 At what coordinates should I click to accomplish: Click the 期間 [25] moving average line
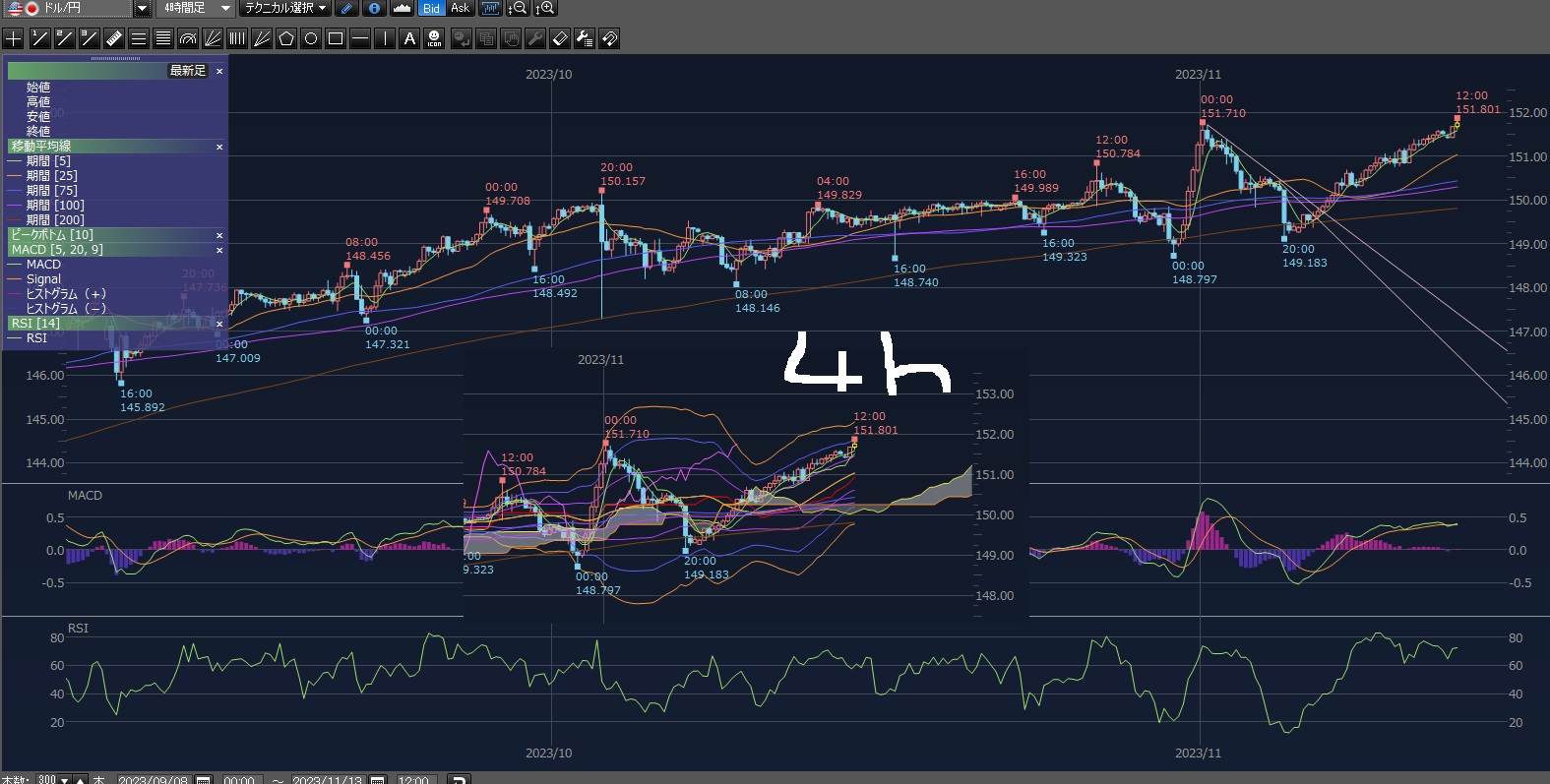click(x=51, y=176)
